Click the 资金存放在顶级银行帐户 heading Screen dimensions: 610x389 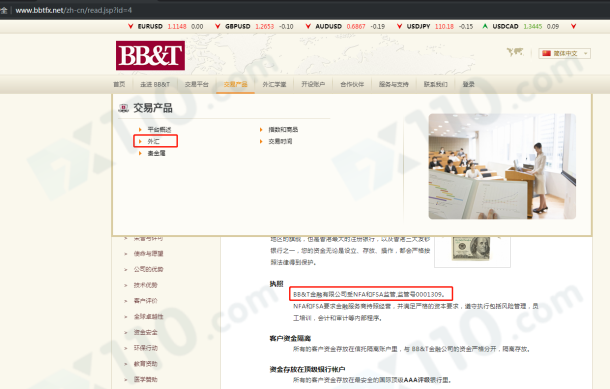[307, 369]
